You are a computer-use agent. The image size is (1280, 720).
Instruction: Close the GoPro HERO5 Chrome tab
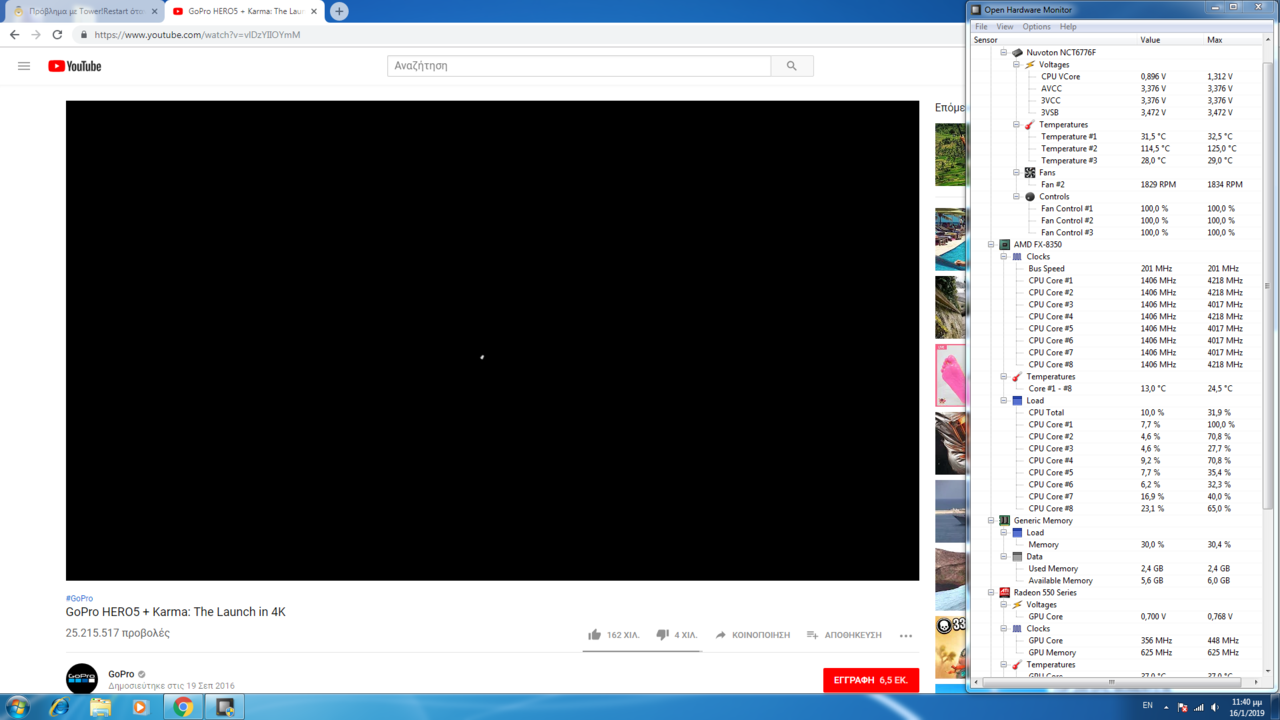314,11
